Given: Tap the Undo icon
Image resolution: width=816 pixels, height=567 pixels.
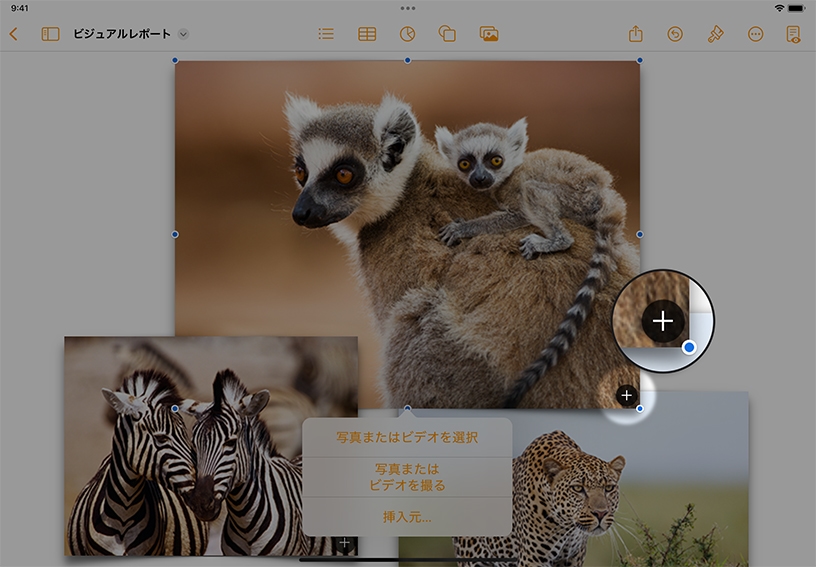Looking at the screenshot, I should pyautogui.click(x=675, y=34).
